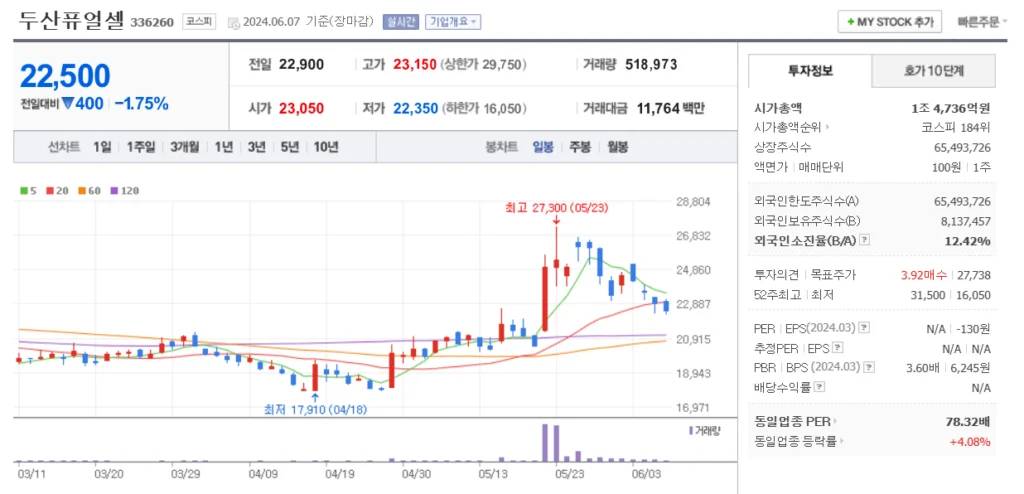Select 10년 line chart period
Screen dimensions: 1024x494
click(x=326, y=147)
